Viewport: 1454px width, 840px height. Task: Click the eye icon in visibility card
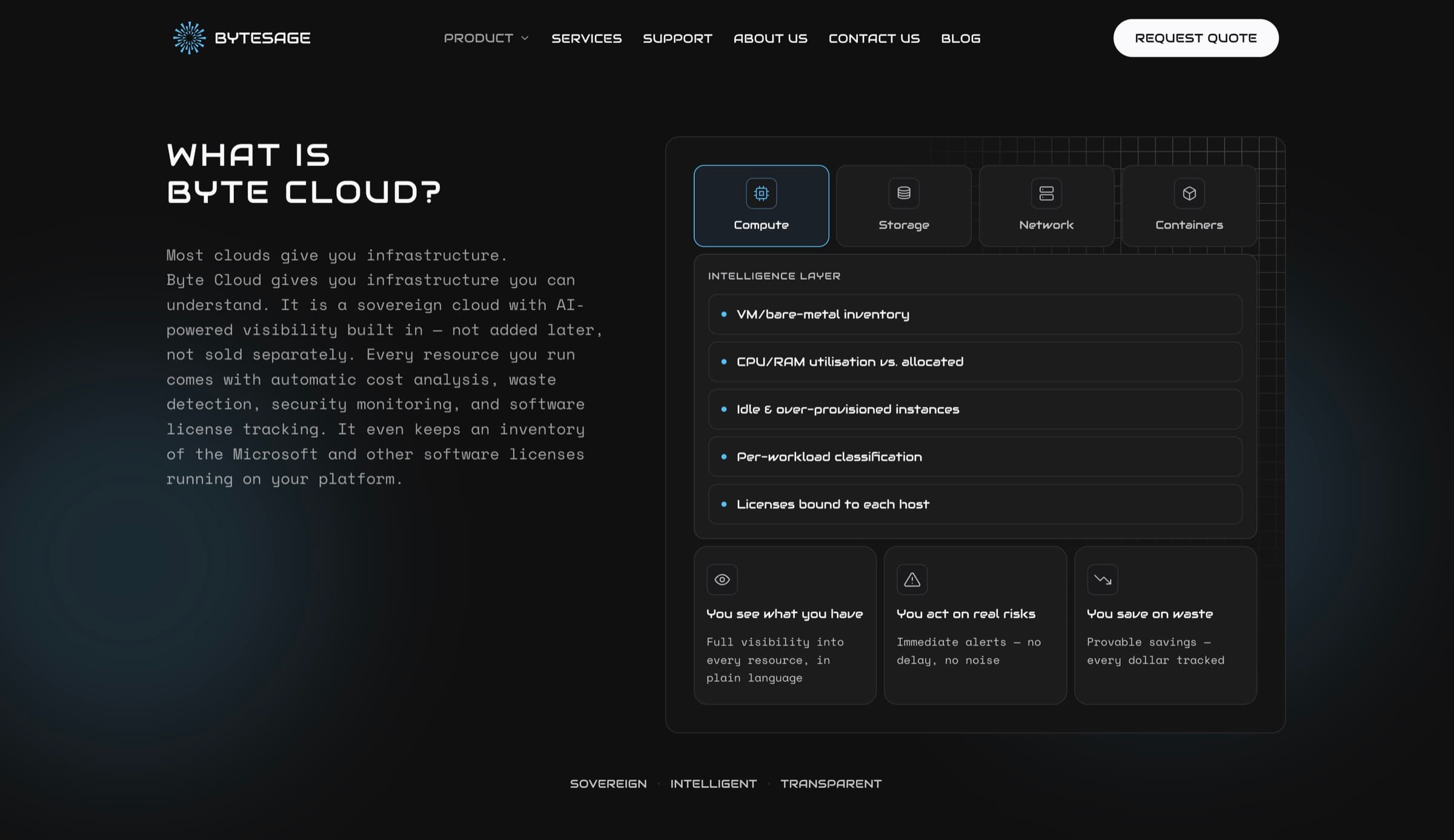pos(722,580)
